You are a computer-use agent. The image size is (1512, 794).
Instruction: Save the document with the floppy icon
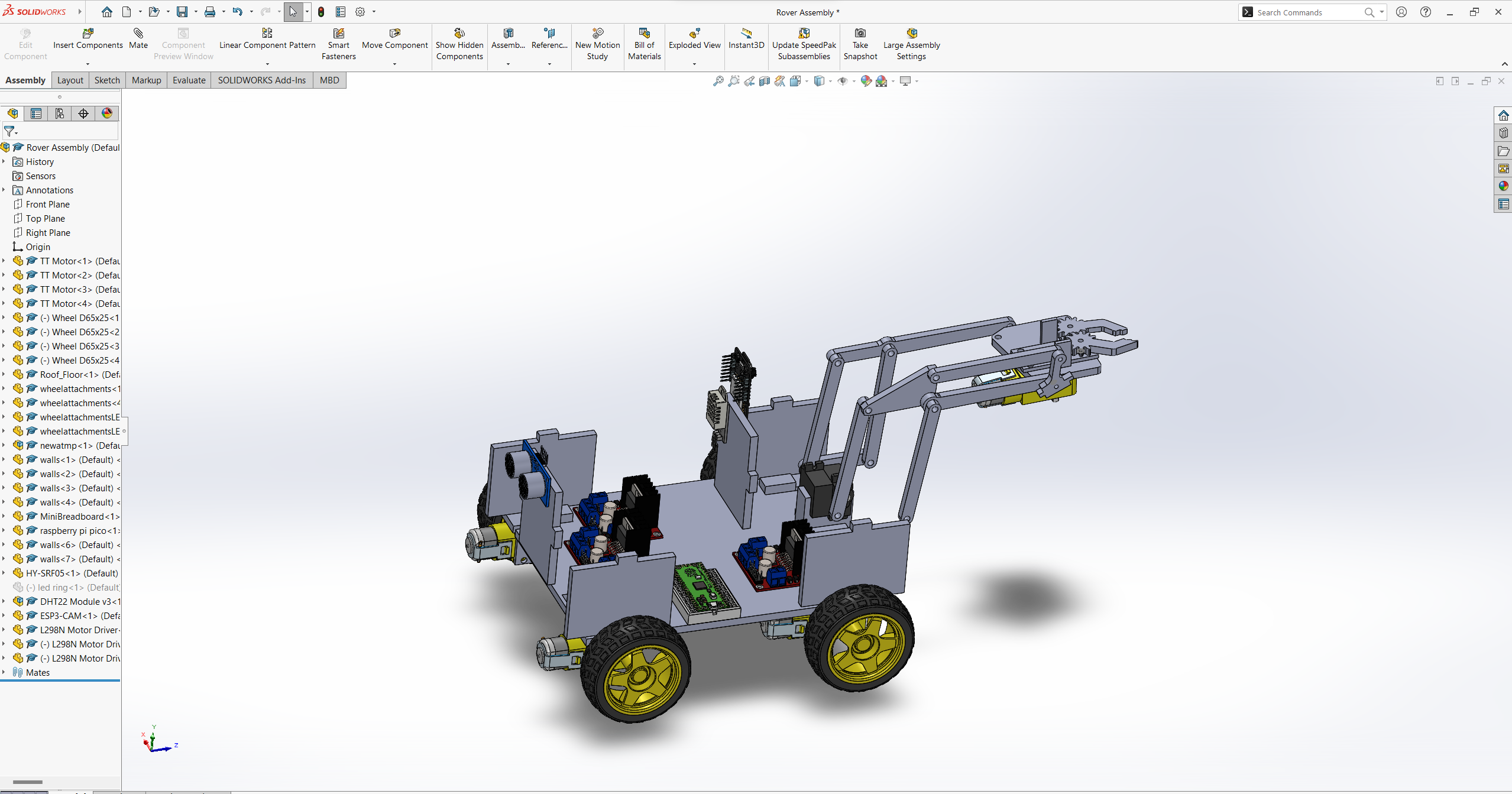[182, 12]
